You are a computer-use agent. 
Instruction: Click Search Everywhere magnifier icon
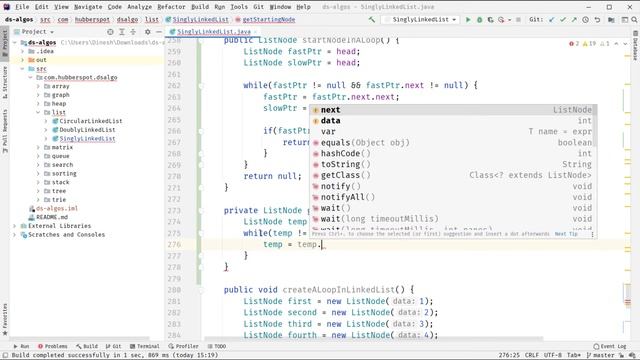click(634, 20)
